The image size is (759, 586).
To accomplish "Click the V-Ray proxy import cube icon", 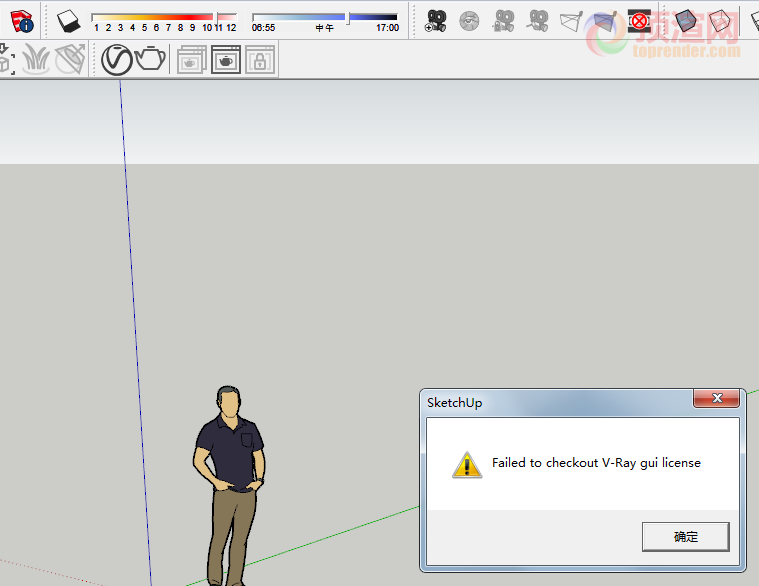I will [x=7, y=59].
